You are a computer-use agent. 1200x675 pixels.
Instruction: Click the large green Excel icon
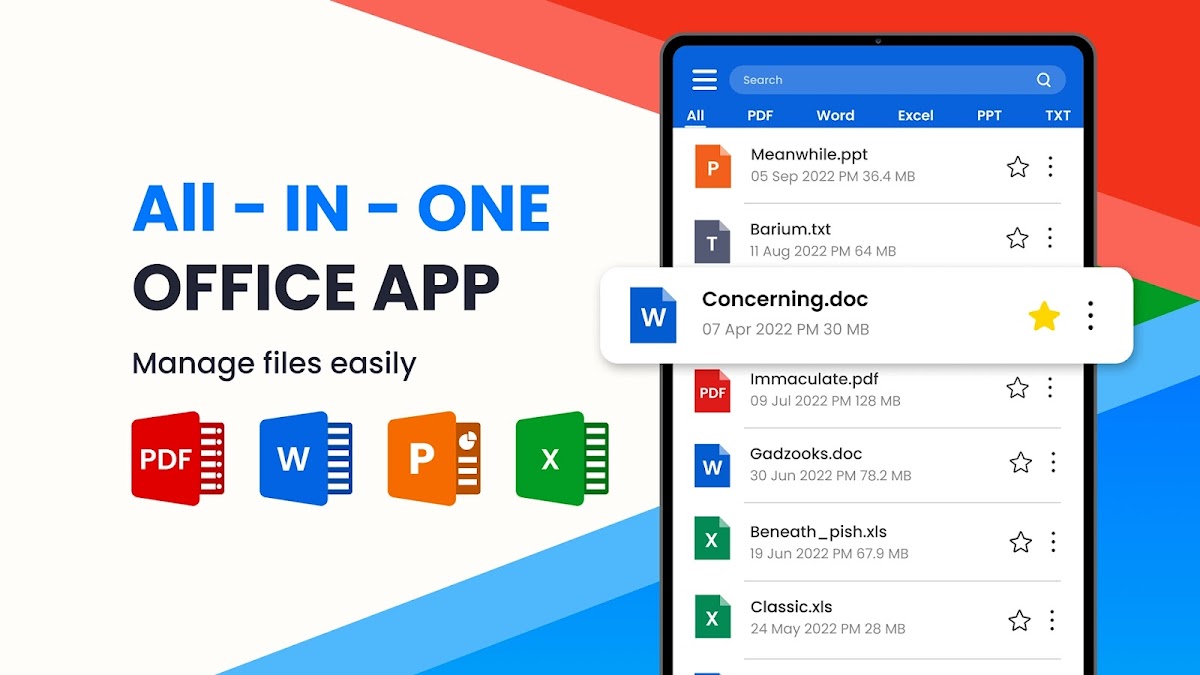562,458
